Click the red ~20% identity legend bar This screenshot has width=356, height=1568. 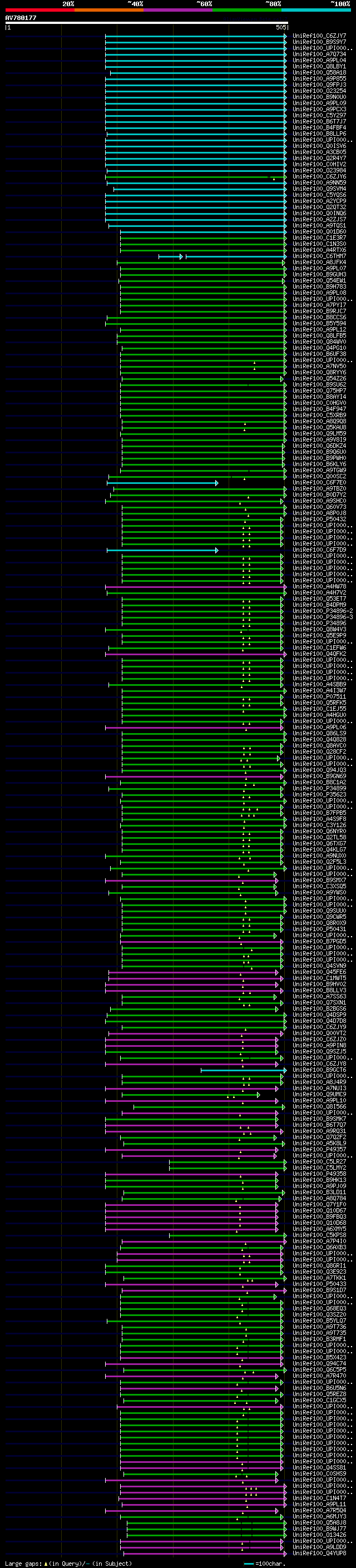point(39,10)
